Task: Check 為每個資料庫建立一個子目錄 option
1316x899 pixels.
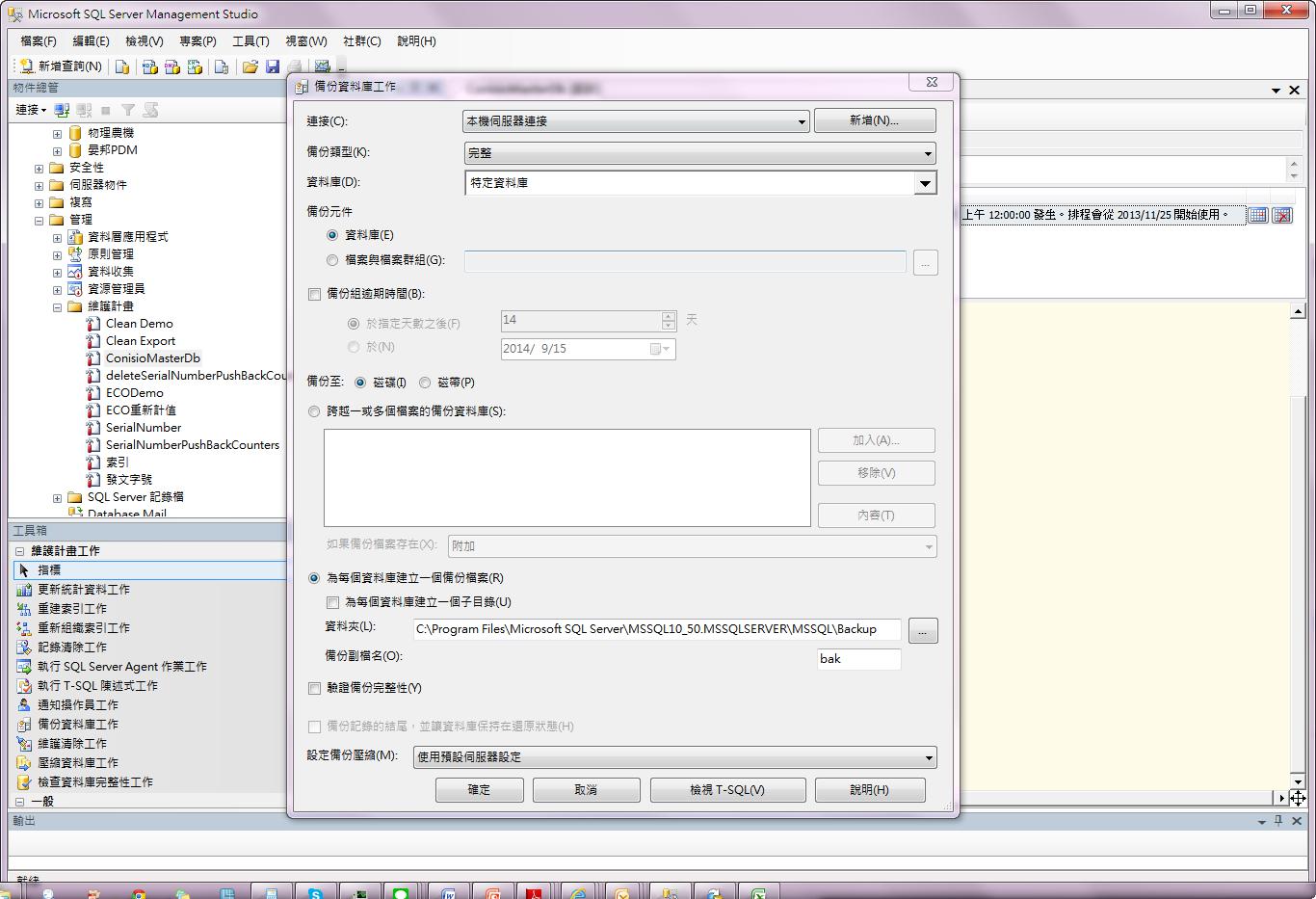Action: tap(332, 602)
